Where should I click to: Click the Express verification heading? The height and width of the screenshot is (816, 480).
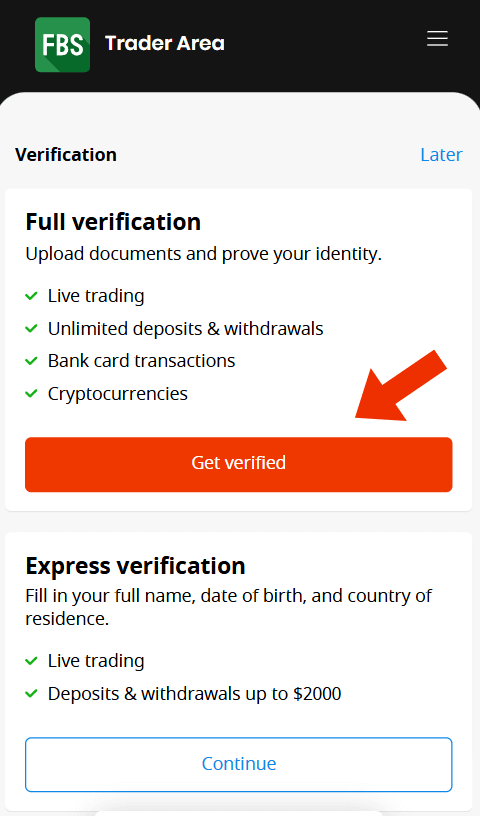tap(135, 566)
